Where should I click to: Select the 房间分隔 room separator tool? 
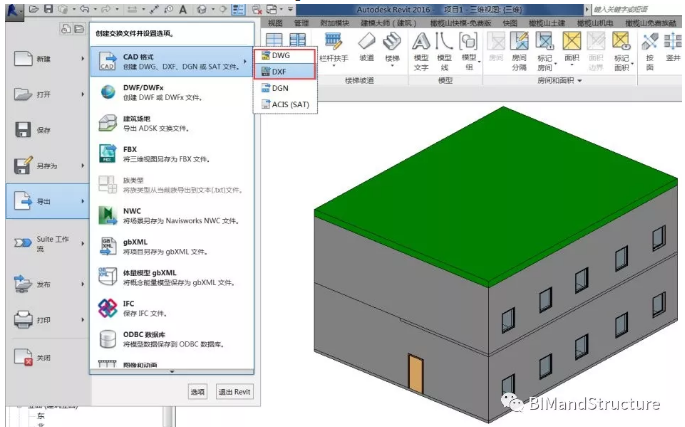coord(519,52)
